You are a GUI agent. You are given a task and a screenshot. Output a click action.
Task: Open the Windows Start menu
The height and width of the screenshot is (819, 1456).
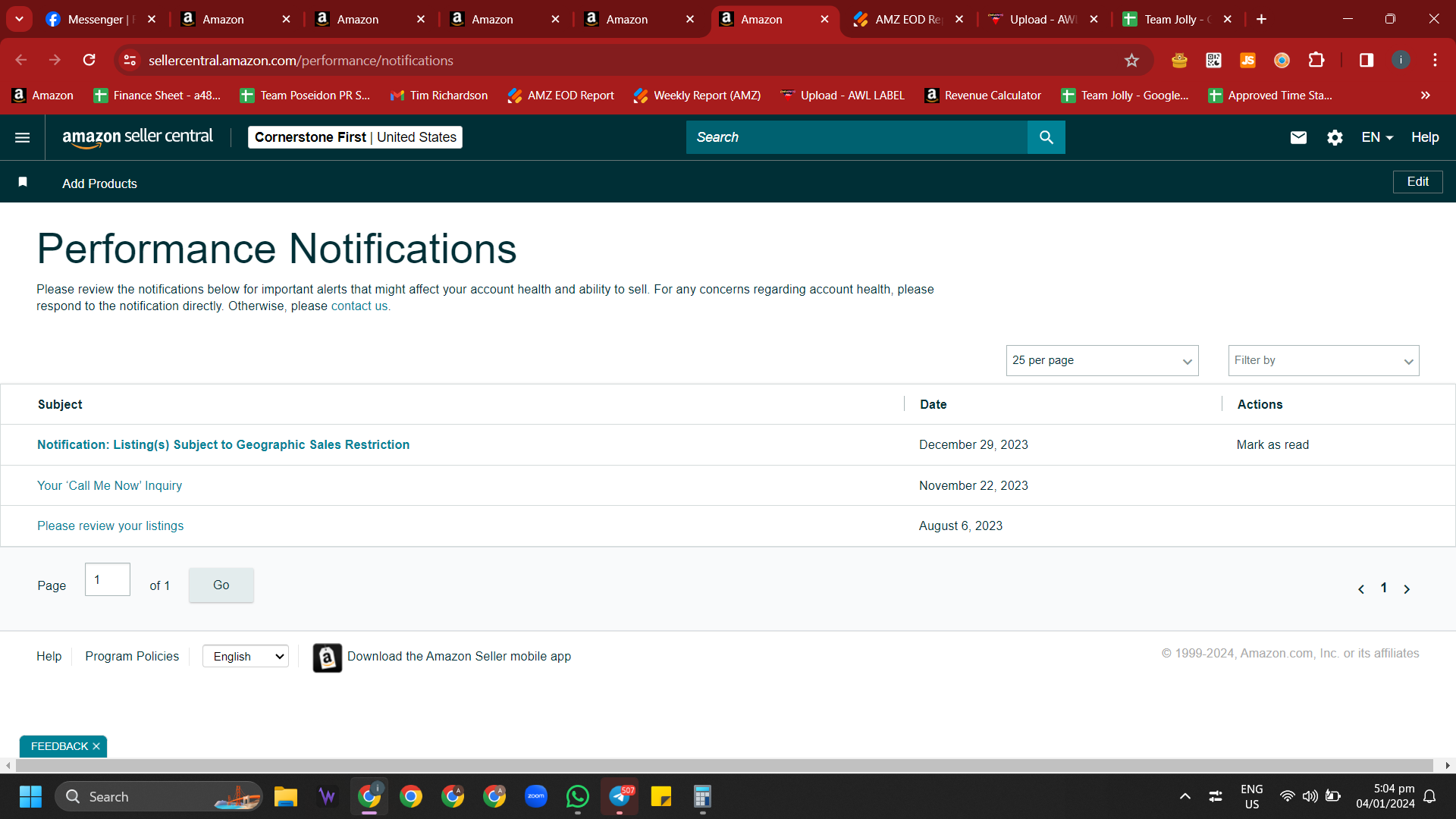(30, 796)
